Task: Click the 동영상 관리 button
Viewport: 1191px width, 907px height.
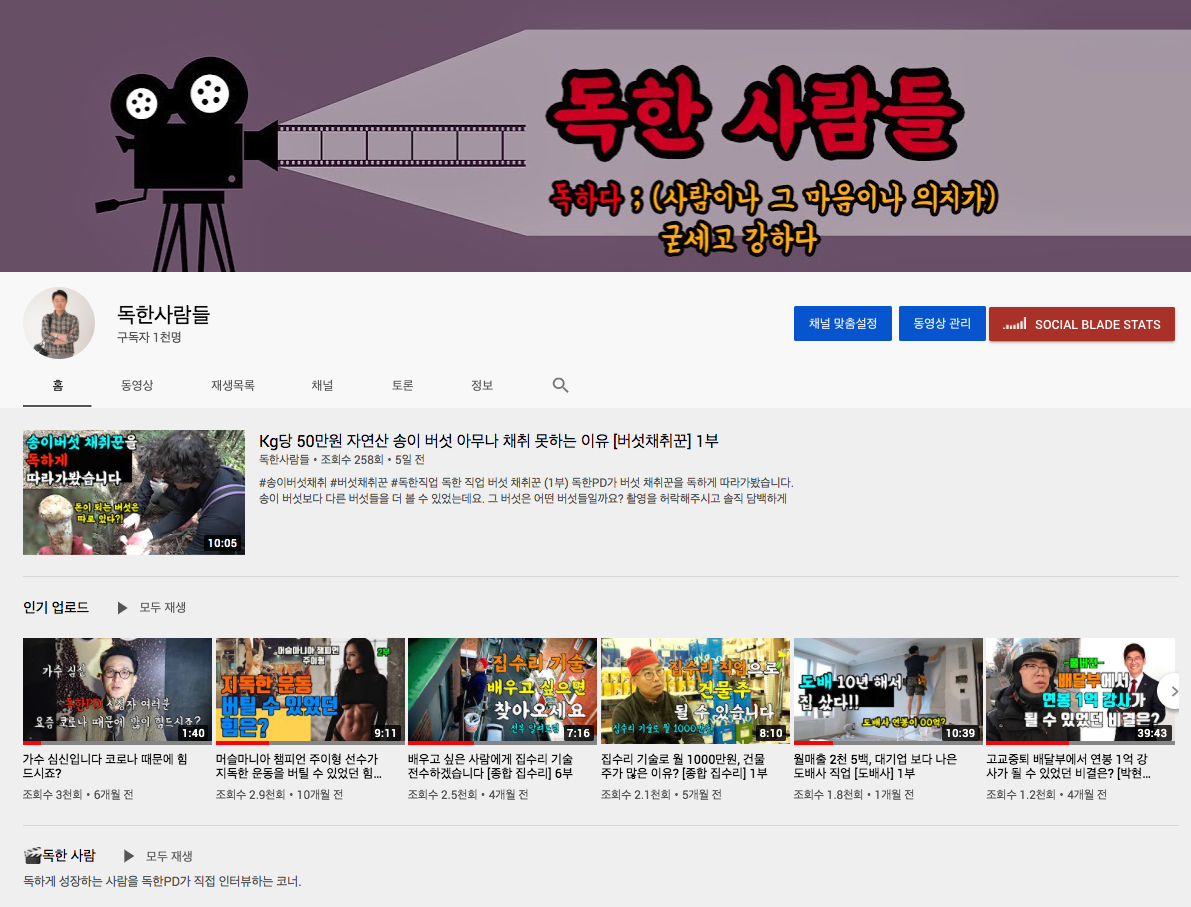Action: point(941,323)
